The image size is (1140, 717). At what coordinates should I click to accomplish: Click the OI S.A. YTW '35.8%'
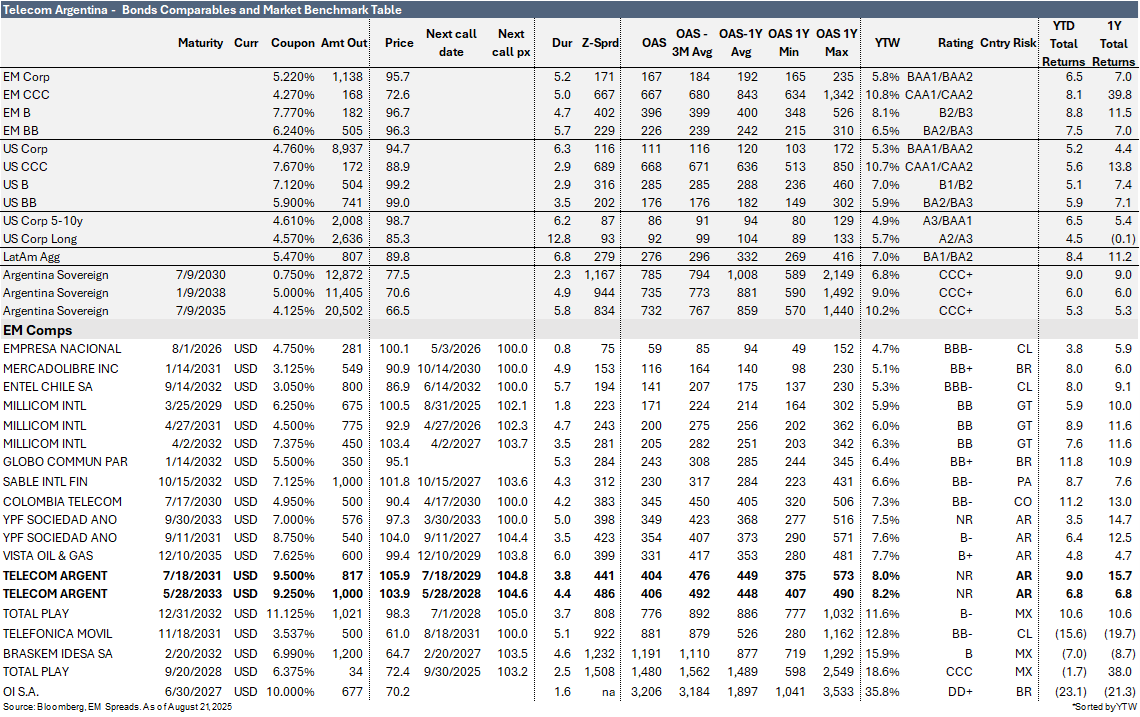click(x=882, y=692)
